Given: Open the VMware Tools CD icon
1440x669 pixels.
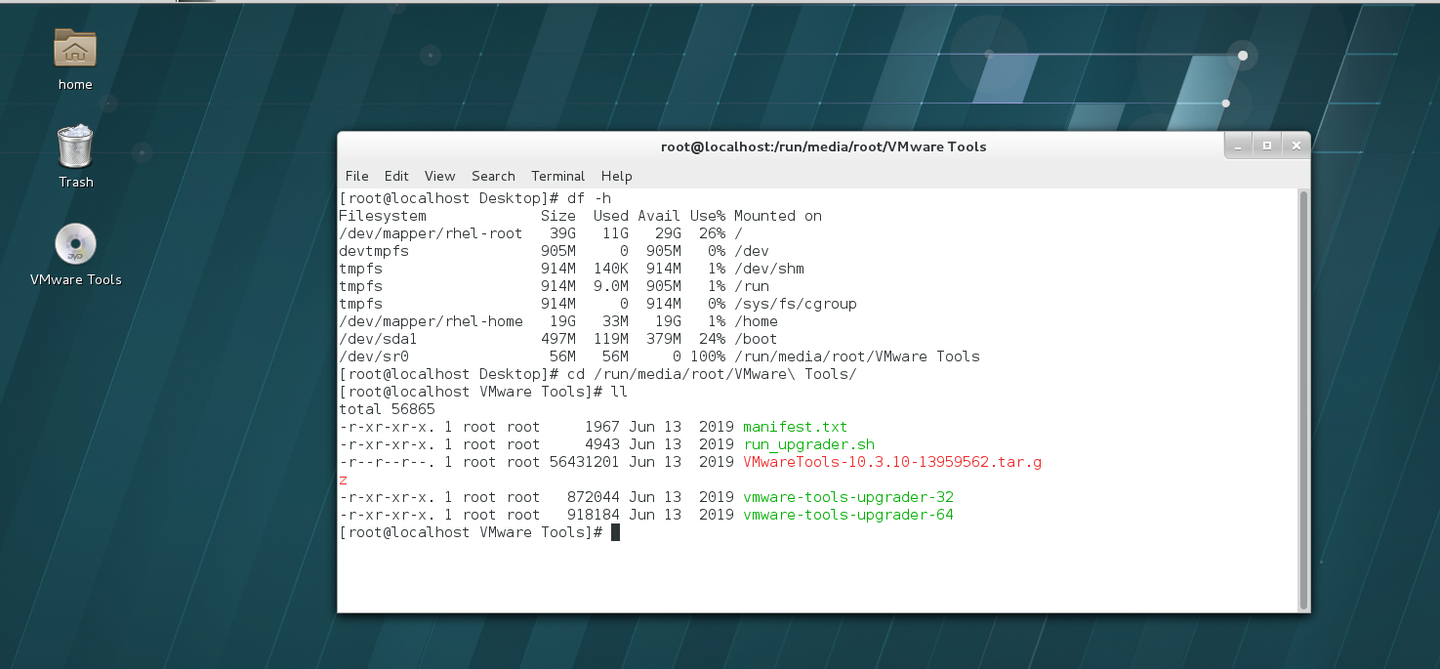Looking at the screenshot, I should click(x=74, y=243).
